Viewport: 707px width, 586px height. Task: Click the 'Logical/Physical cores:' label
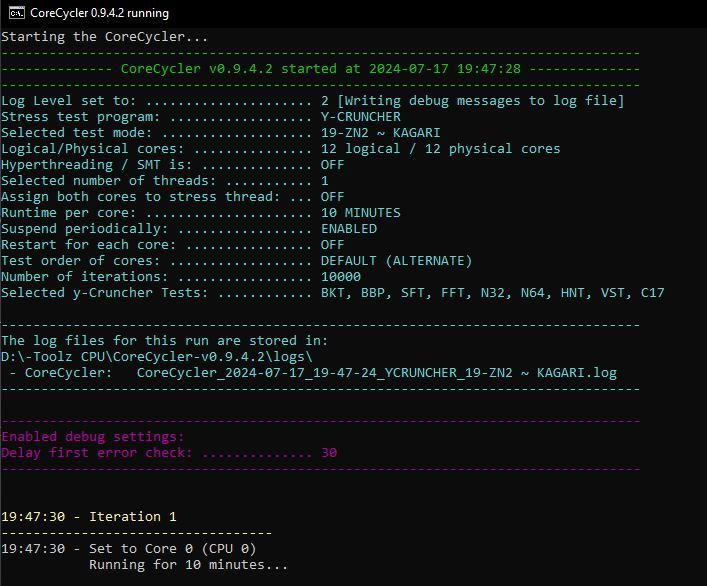(93, 149)
